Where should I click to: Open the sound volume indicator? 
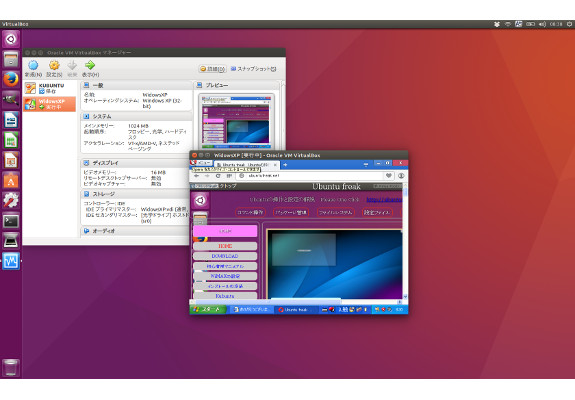(x=542, y=24)
